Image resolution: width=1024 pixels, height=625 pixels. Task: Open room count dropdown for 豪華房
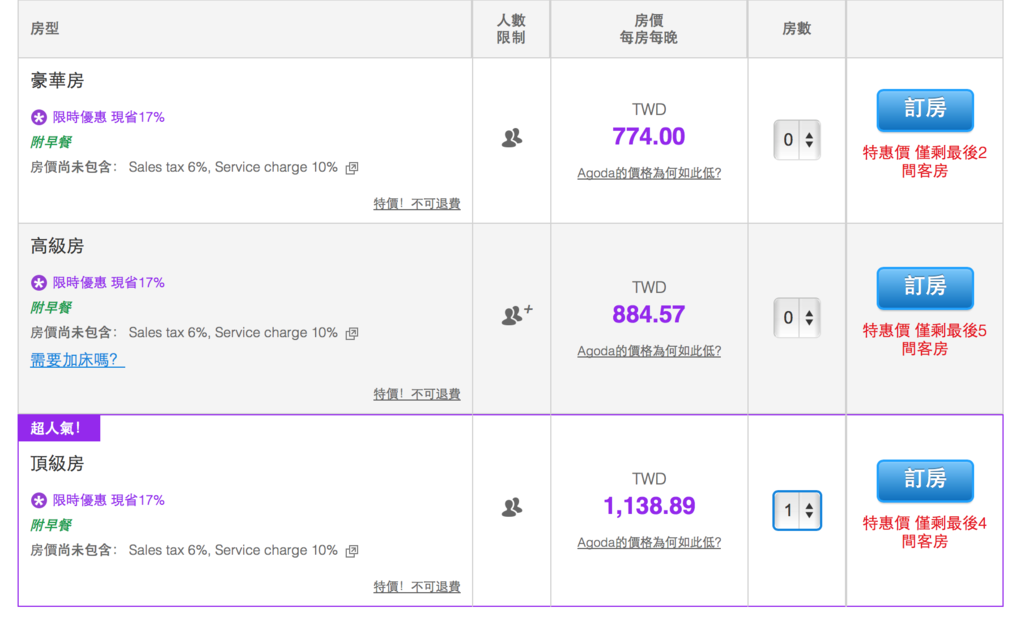click(797, 140)
